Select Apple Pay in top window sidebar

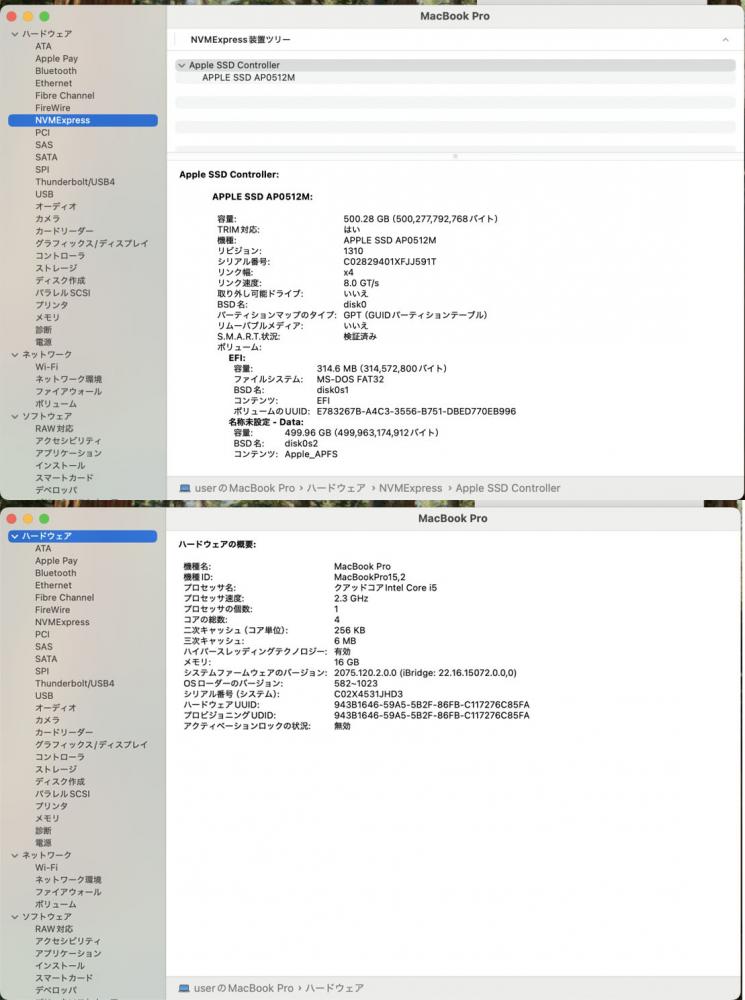pyautogui.click(x=57, y=59)
